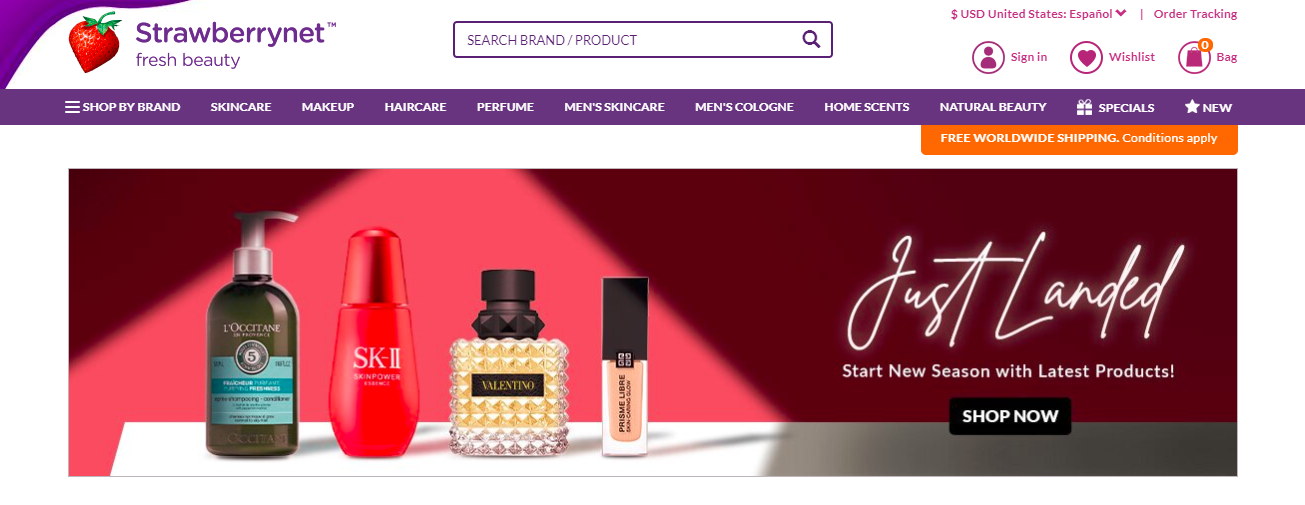Image resolution: width=1305 pixels, height=505 pixels.
Task: Open the Wishlist heart icon
Action: (x=1086, y=57)
